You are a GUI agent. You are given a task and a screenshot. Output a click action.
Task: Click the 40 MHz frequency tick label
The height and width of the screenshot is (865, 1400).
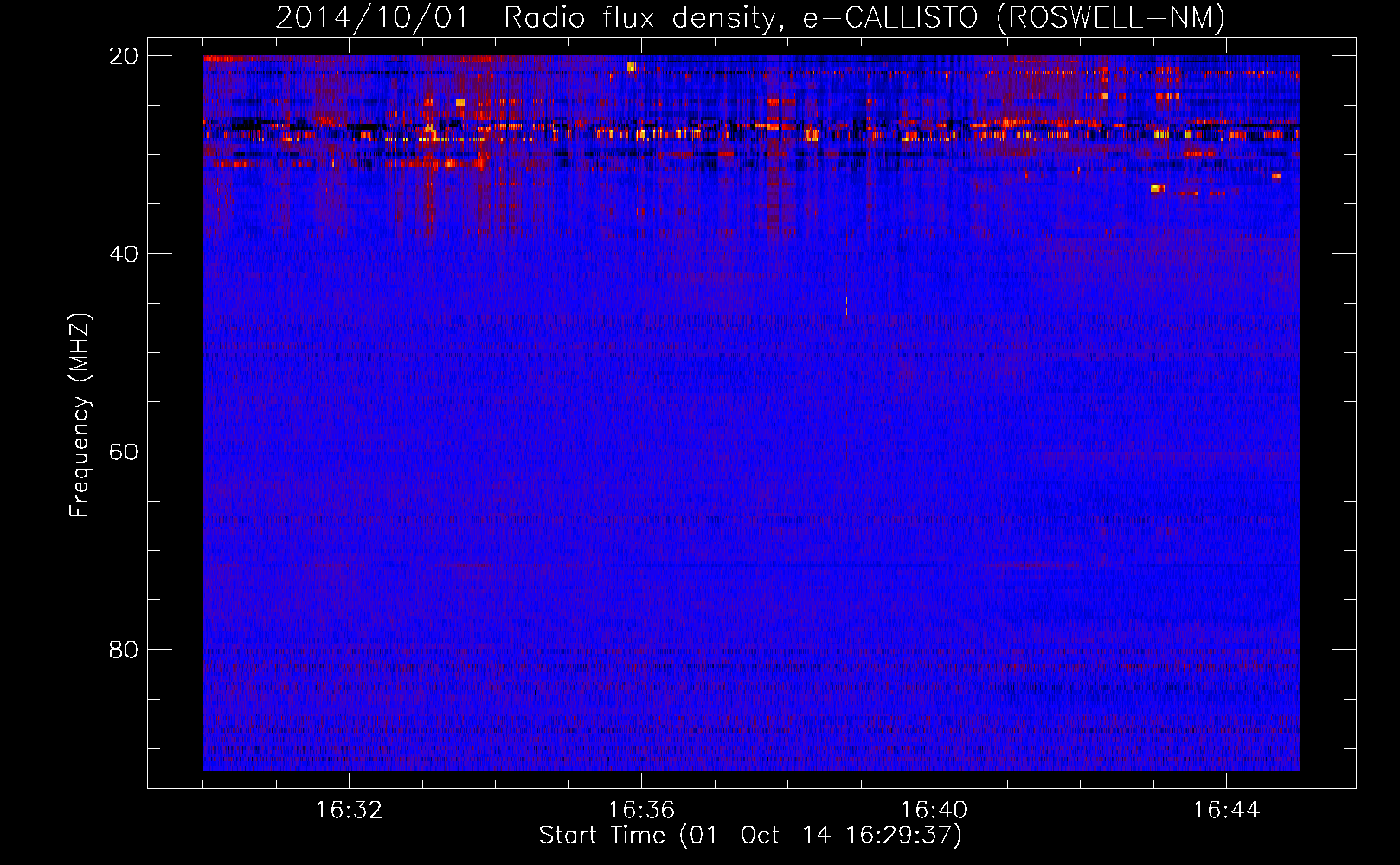124,254
